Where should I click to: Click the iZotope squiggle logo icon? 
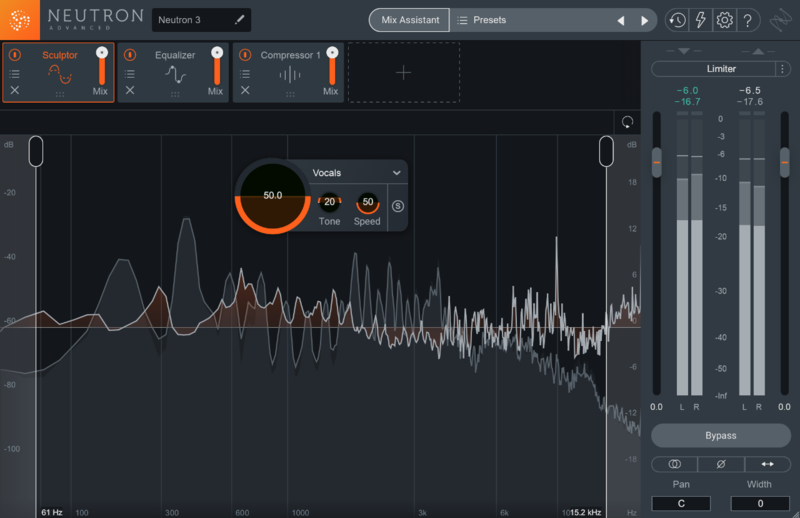pyautogui.click(x=780, y=21)
